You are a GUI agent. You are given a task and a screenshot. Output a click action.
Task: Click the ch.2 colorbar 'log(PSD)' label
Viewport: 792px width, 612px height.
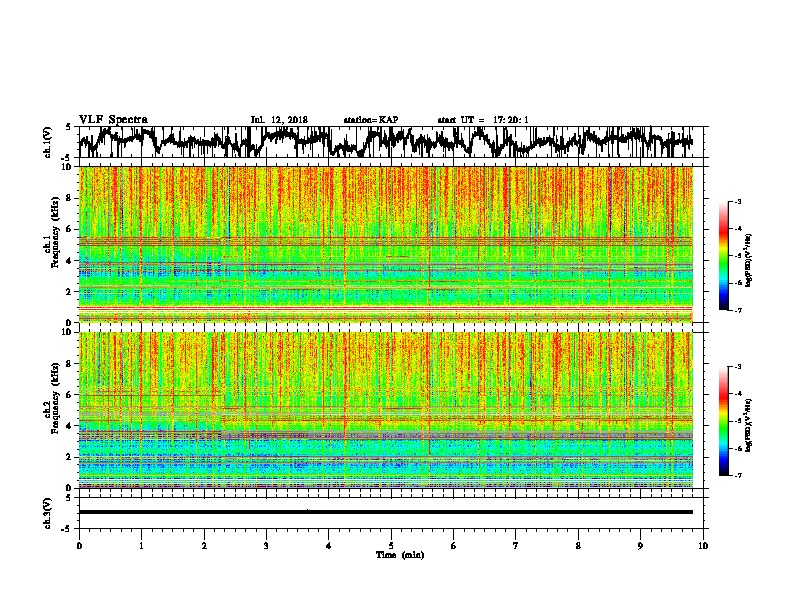[x=749, y=425]
